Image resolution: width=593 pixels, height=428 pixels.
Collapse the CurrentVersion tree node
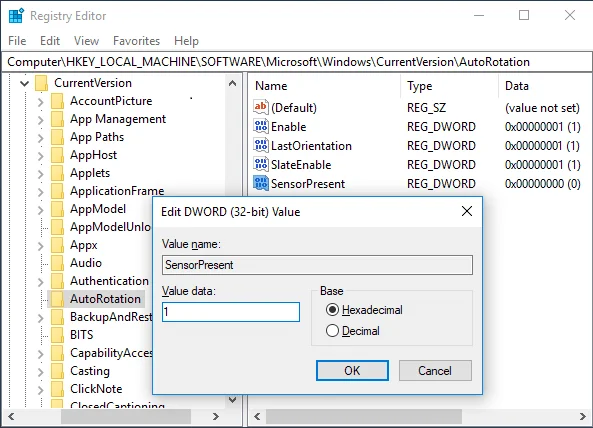(24, 83)
